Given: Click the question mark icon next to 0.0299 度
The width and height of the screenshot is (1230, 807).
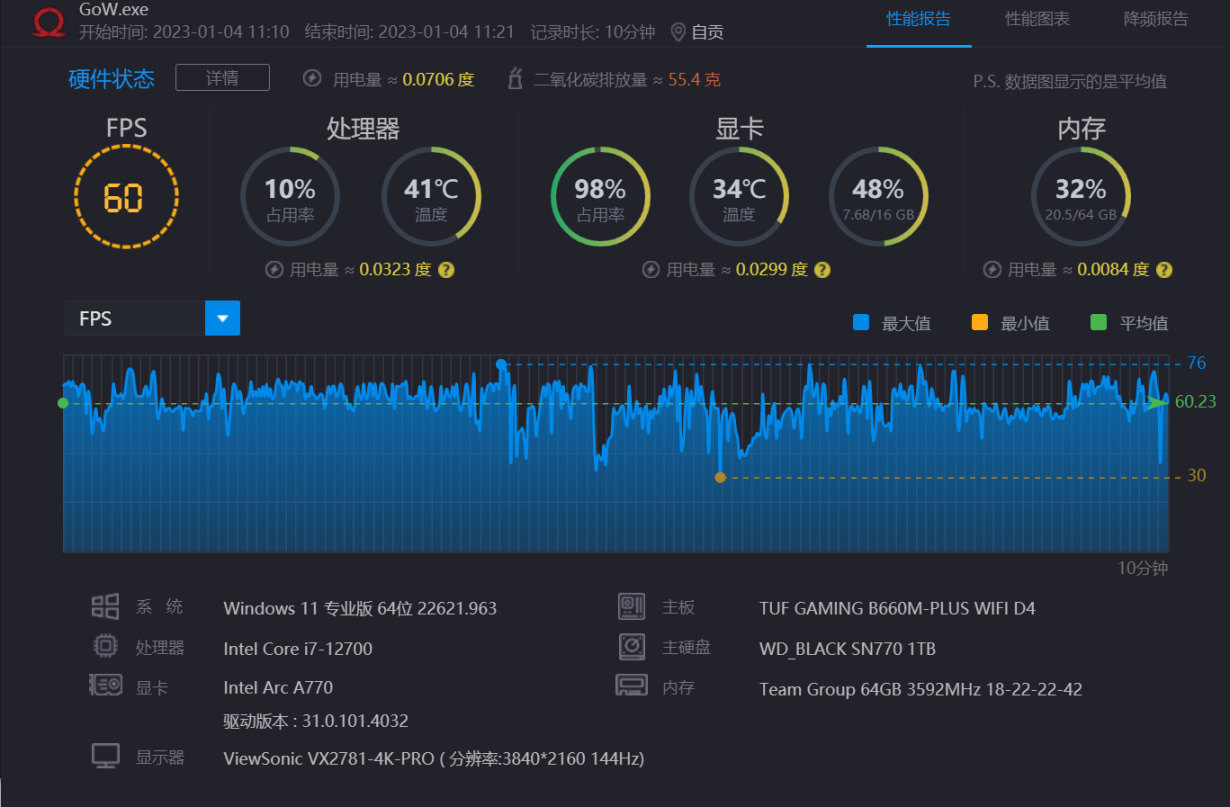Looking at the screenshot, I should pyautogui.click(x=822, y=270).
